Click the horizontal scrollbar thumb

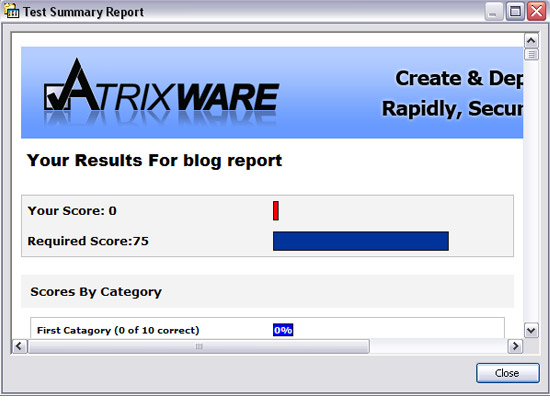[199, 346]
